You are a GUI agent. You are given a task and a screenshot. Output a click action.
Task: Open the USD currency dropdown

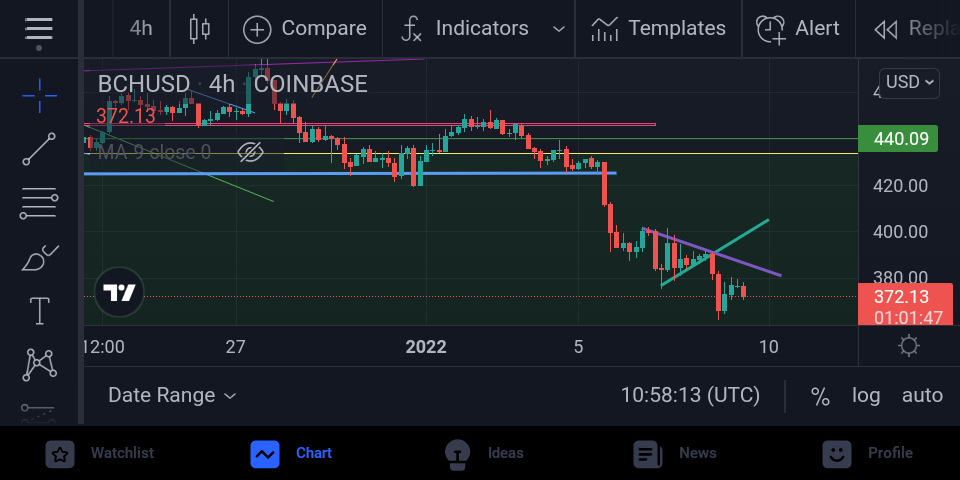pyautogui.click(x=909, y=83)
